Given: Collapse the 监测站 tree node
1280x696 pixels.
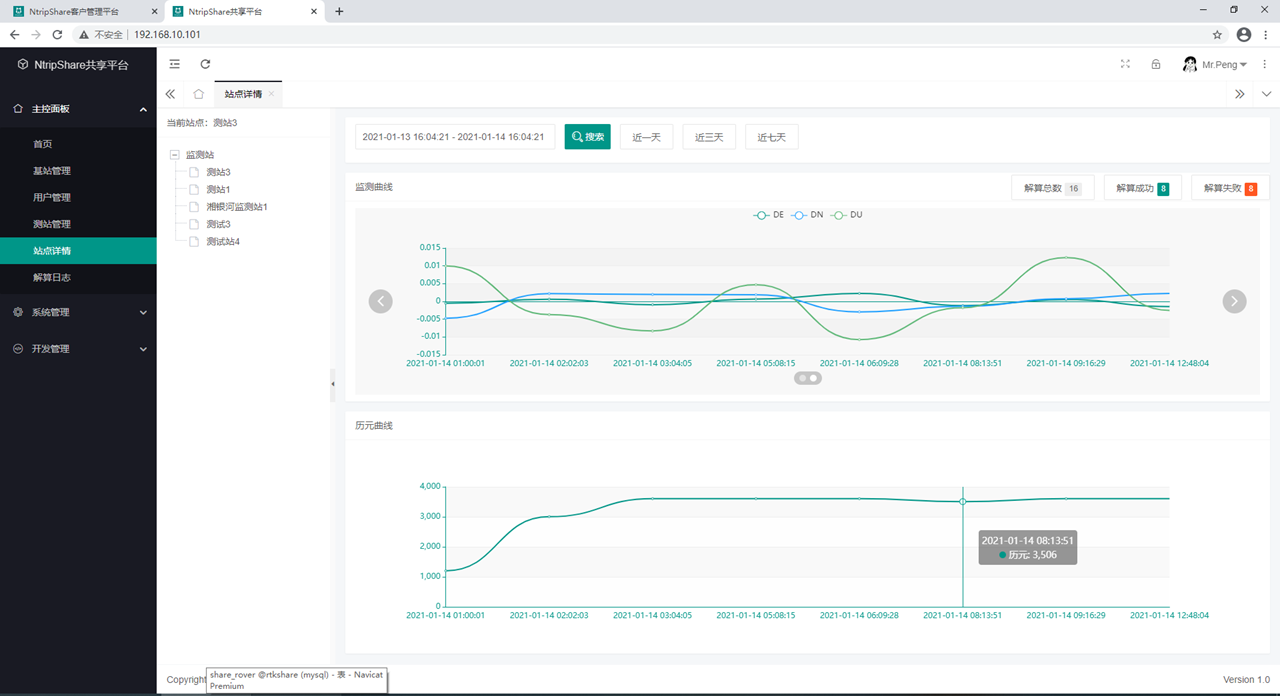Looking at the screenshot, I should pyautogui.click(x=175, y=155).
